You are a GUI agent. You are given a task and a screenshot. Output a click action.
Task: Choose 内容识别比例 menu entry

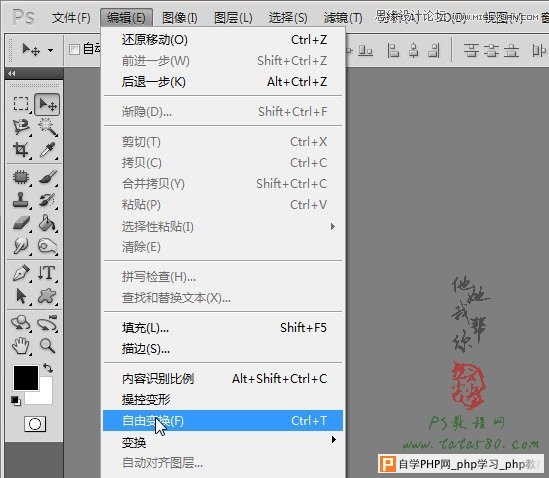click(x=223, y=379)
